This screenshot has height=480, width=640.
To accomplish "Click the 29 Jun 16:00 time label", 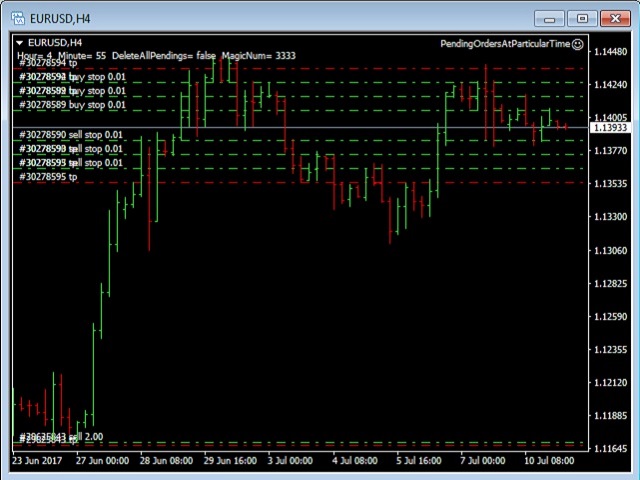I will pyautogui.click(x=230, y=461).
